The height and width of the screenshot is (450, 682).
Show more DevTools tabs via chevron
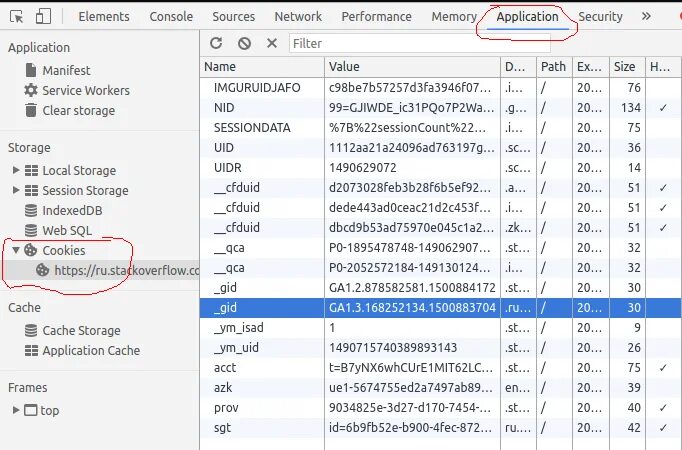pyautogui.click(x=646, y=17)
